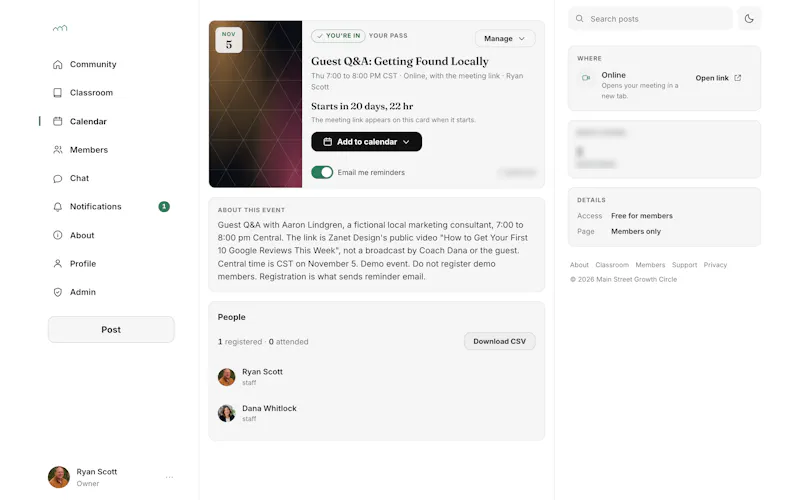Click Ryan Scott's avatar in People list
The width and height of the screenshot is (800, 500).
coord(227,377)
